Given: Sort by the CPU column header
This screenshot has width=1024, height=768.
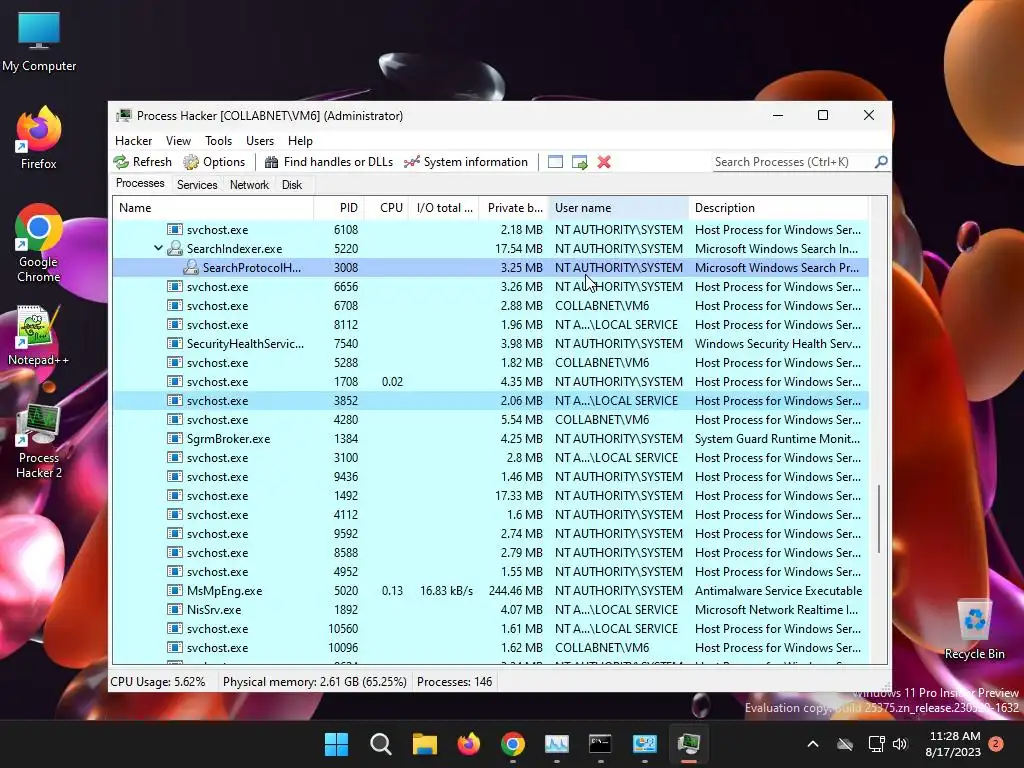Looking at the screenshot, I should pos(386,208).
